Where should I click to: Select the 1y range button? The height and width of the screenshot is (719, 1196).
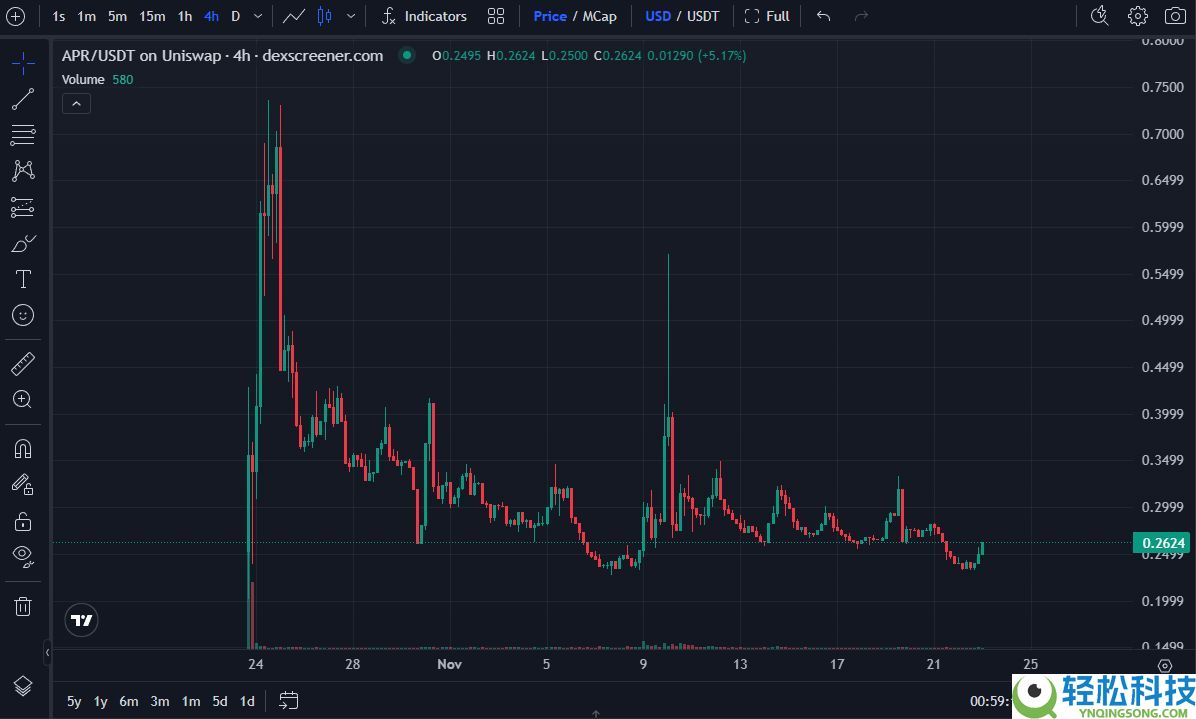click(99, 702)
